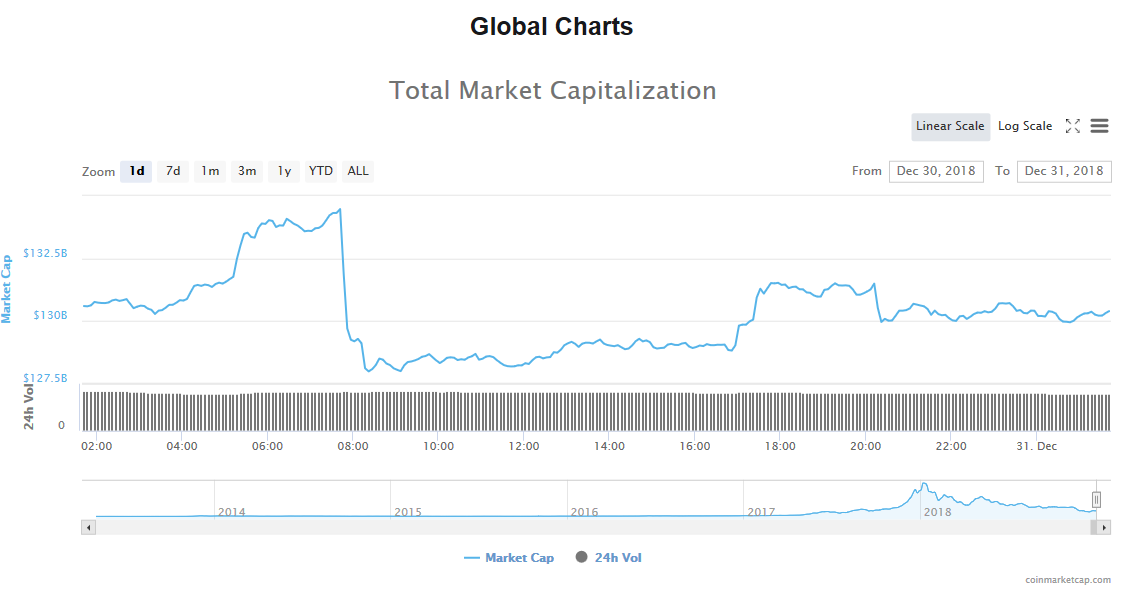The image size is (1128, 598).
Task: Set zoom to 3m
Action: (x=247, y=171)
